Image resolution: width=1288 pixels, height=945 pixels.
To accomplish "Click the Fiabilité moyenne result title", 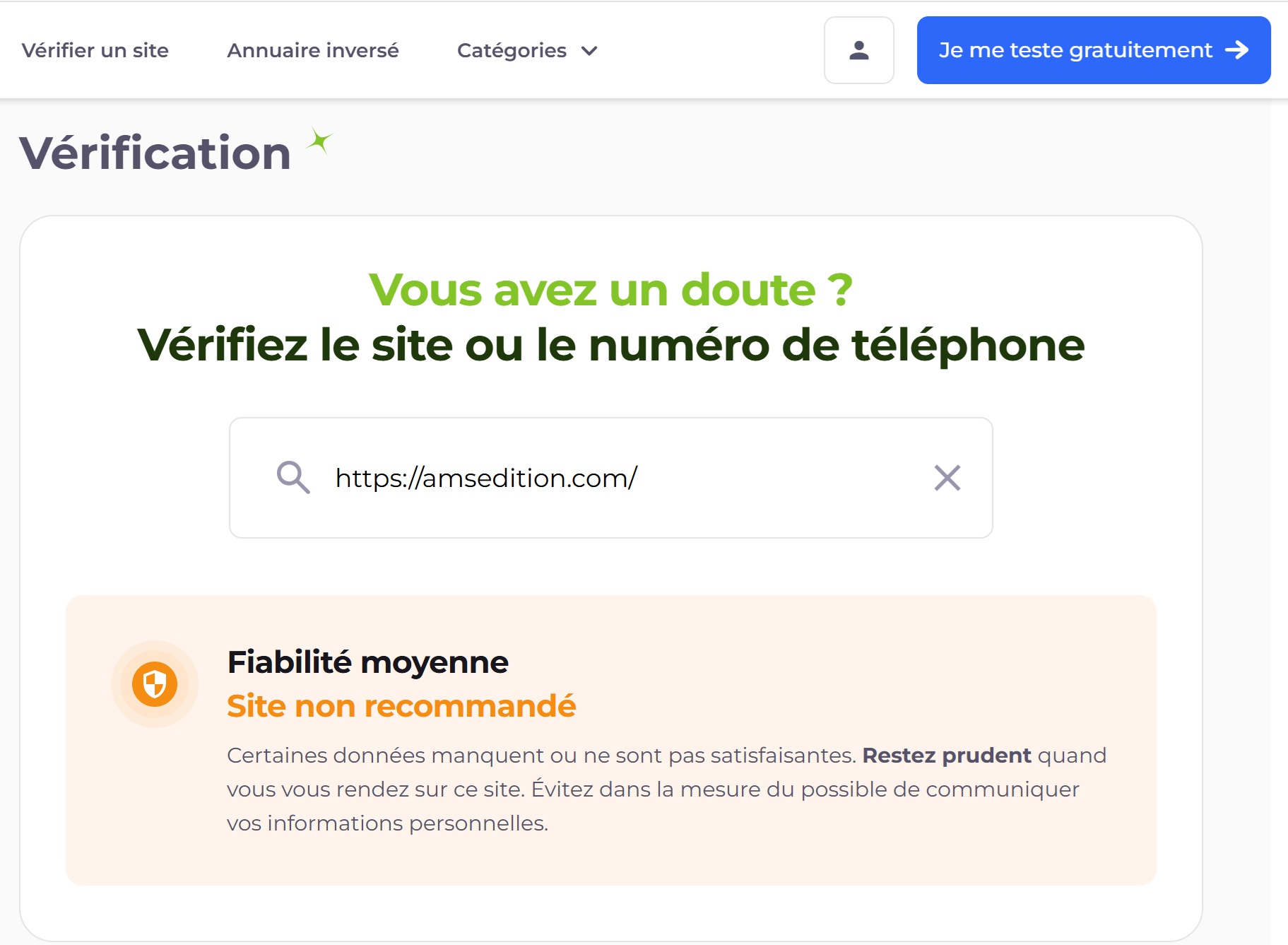I will pyautogui.click(x=367, y=662).
